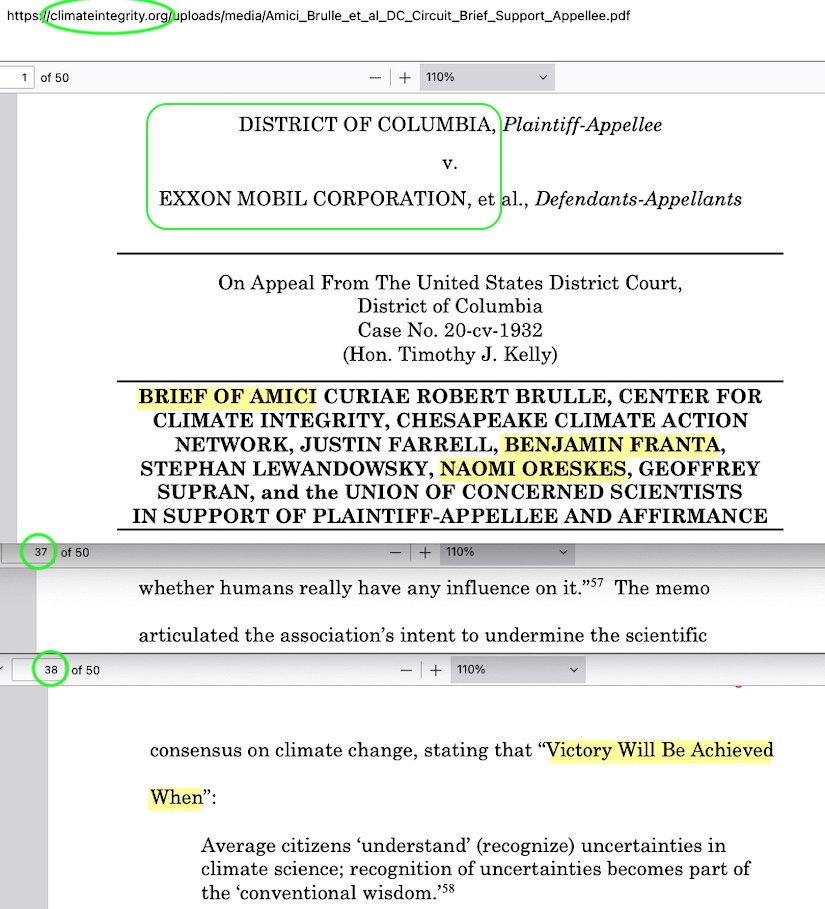This screenshot has width=825, height=909.
Task: Open footnote 57 reference
Action: tap(597, 582)
